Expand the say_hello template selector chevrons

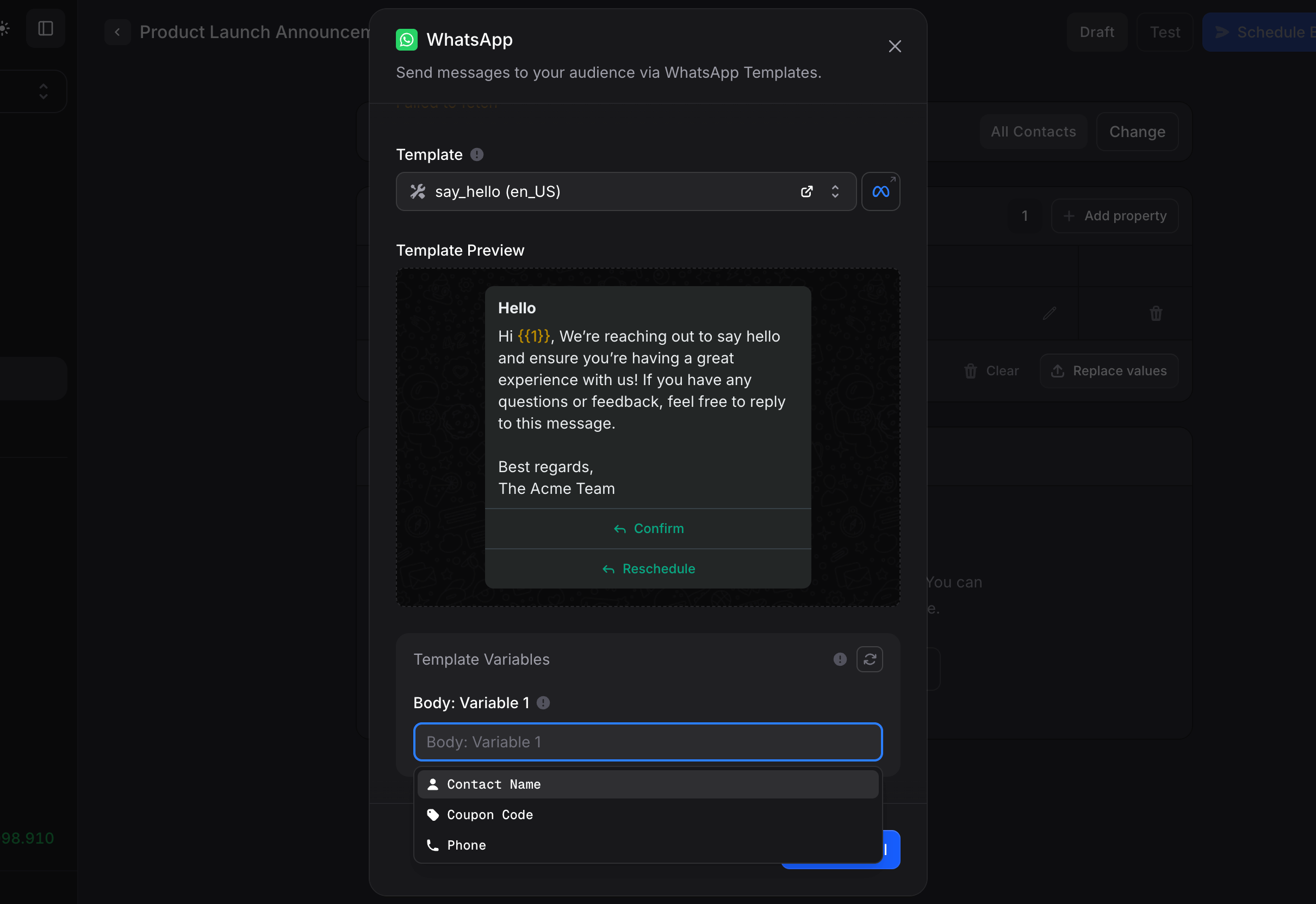point(835,191)
